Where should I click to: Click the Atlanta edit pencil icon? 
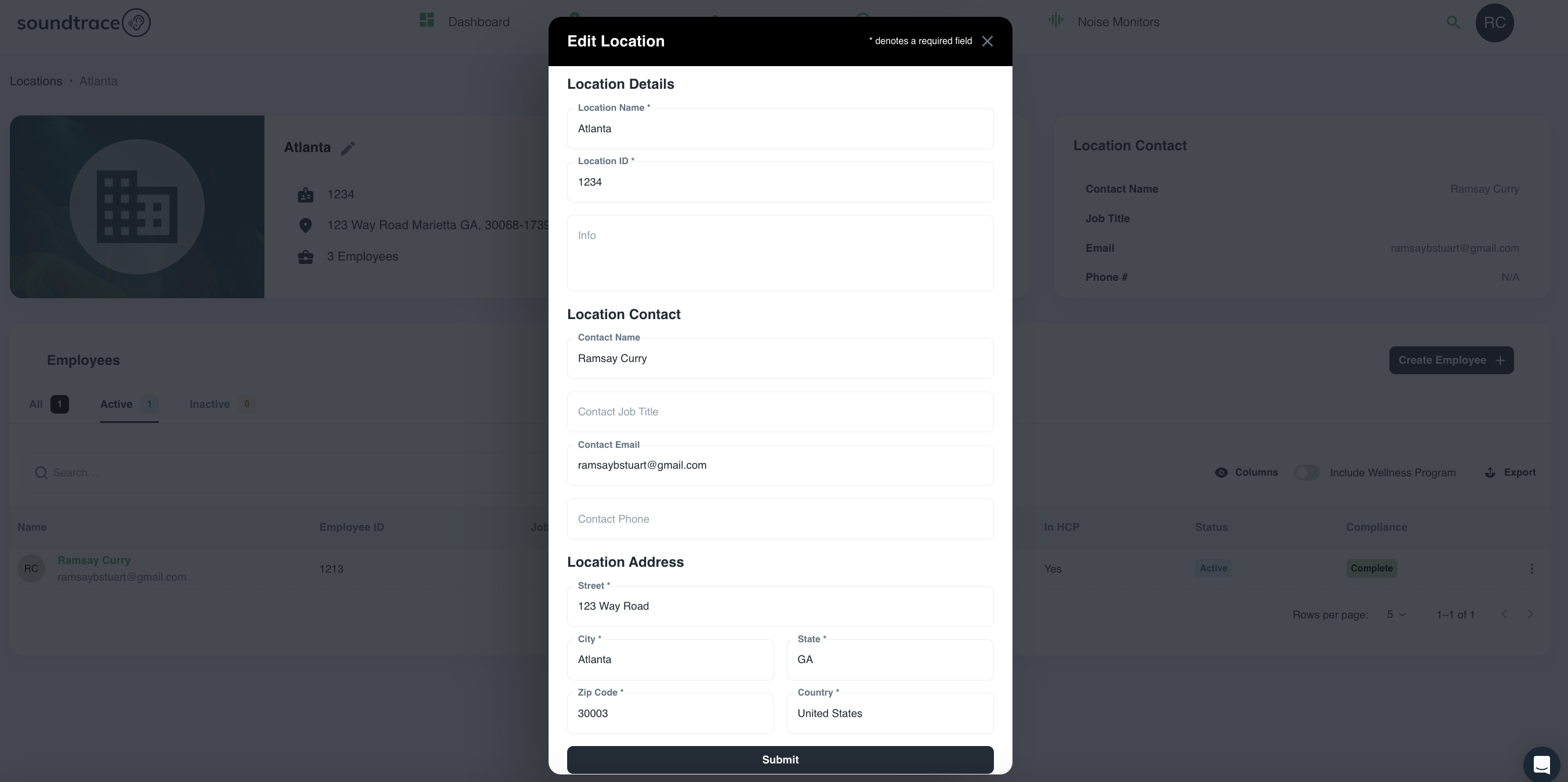tap(347, 148)
